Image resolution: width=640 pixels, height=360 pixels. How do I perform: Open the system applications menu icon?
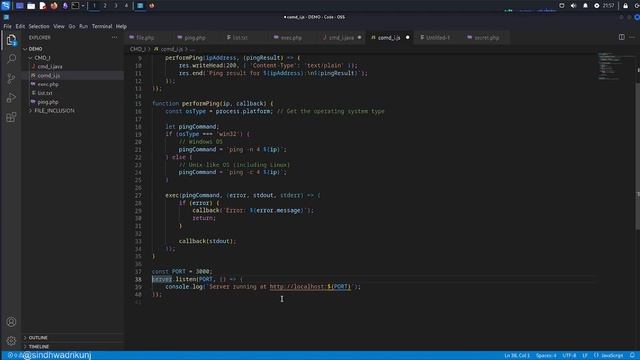click(x=5, y=6)
